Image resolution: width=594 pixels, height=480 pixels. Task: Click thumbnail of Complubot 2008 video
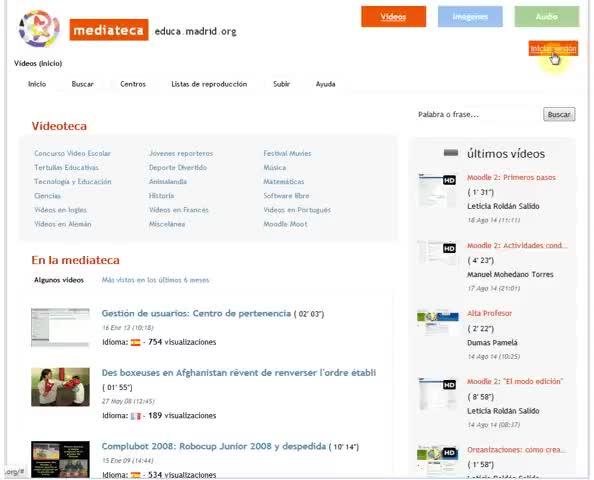click(x=61, y=460)
